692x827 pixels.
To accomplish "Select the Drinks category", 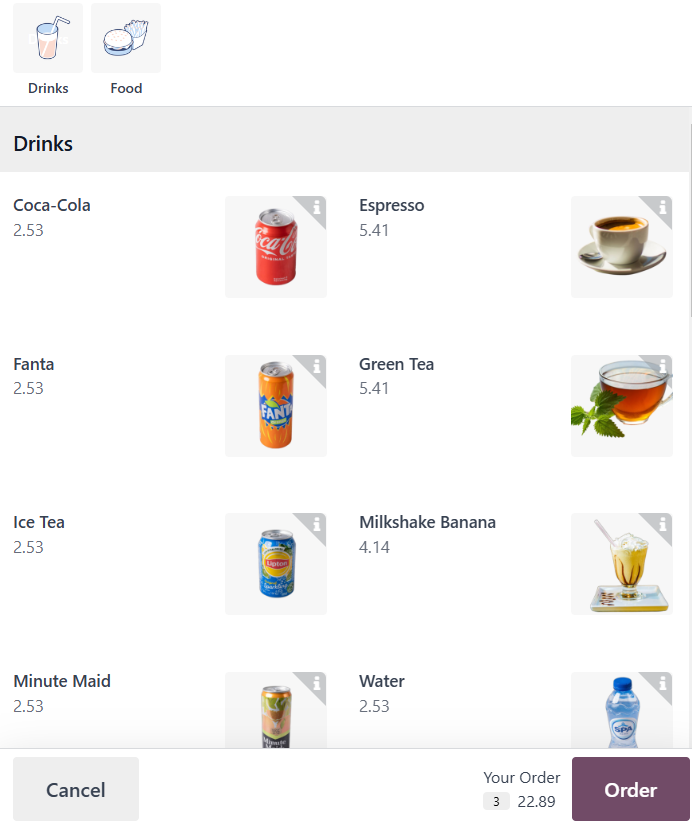I will (x=48, y=50).
